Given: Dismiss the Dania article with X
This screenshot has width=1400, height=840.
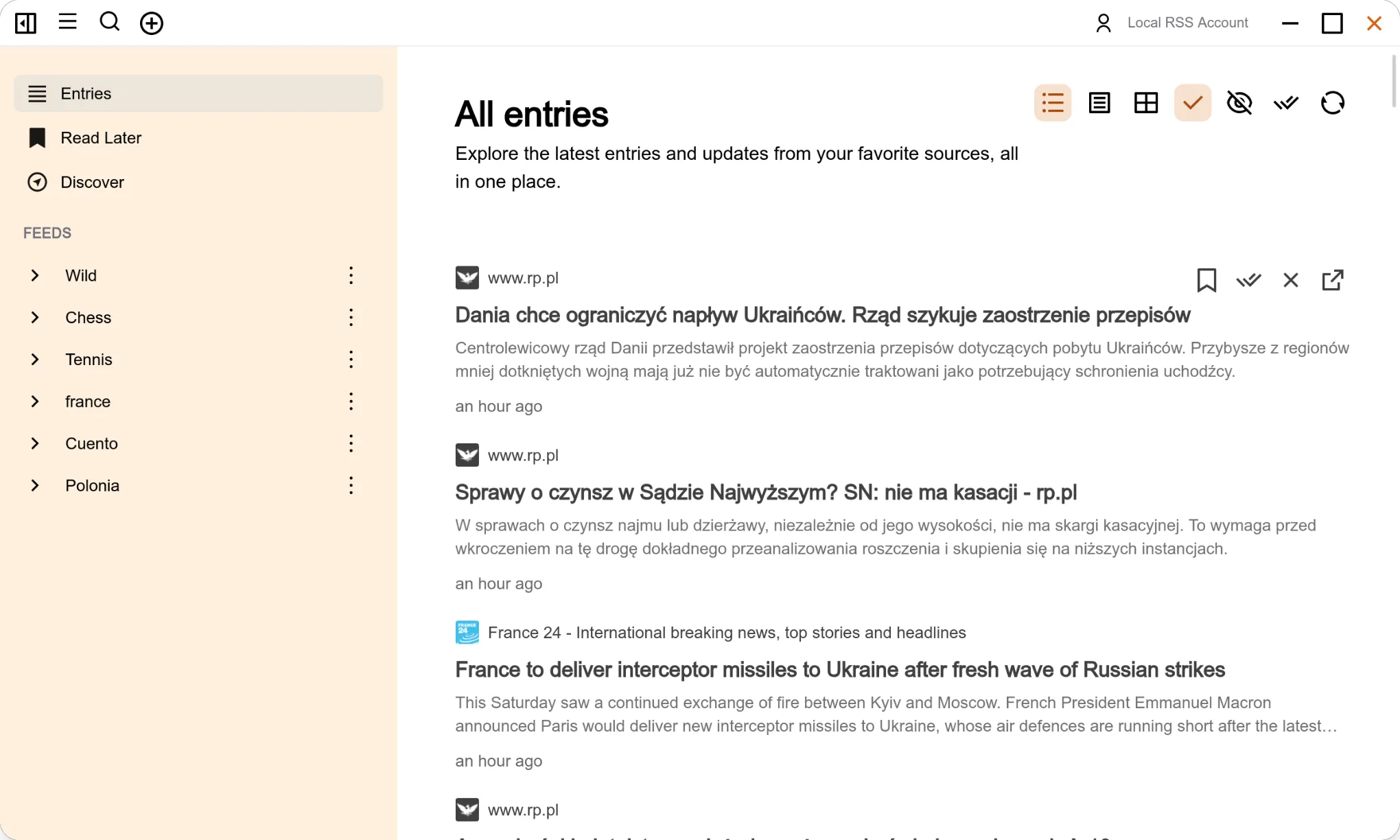Looking at the screenshot, I should click(x=1290, y=280).
